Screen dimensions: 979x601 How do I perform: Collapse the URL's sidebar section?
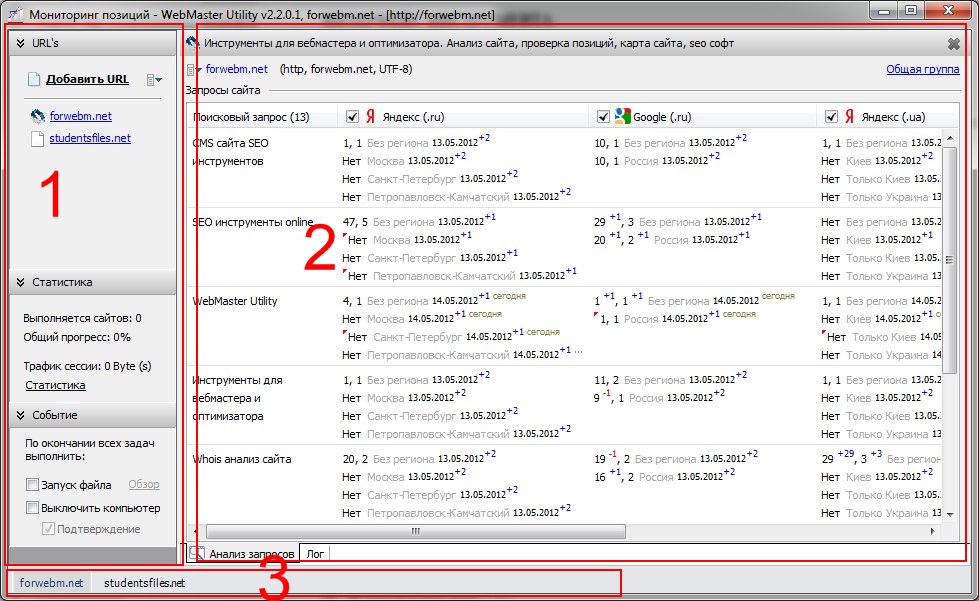(20, 44)
